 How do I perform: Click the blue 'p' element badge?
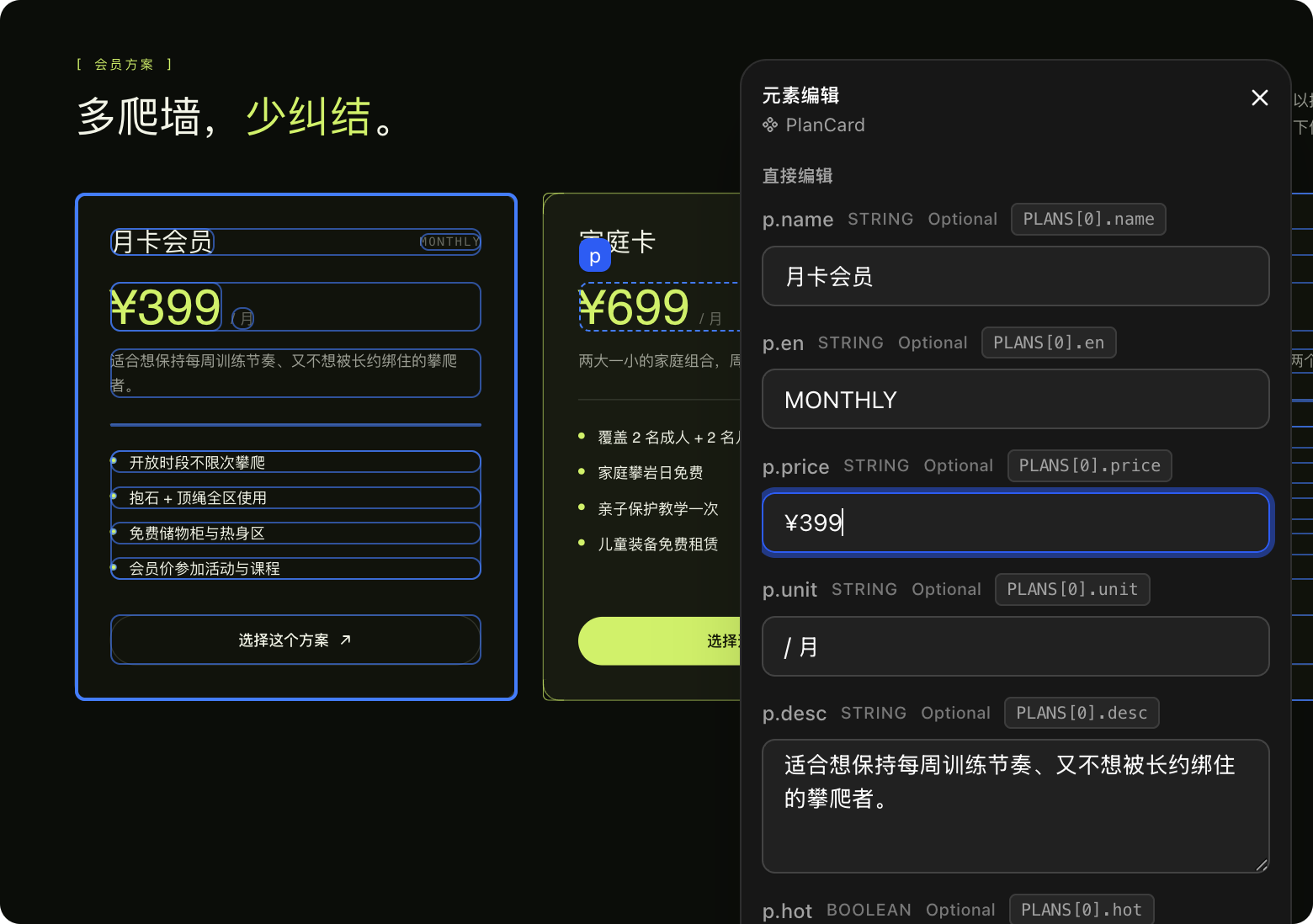(594, 256)
